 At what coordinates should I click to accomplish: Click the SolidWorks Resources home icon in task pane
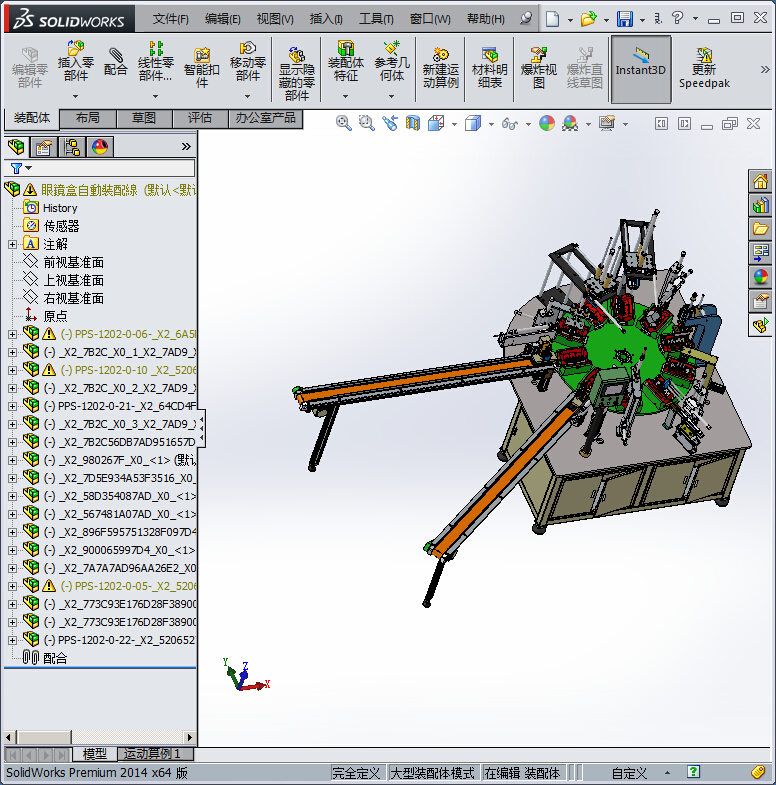760,181
